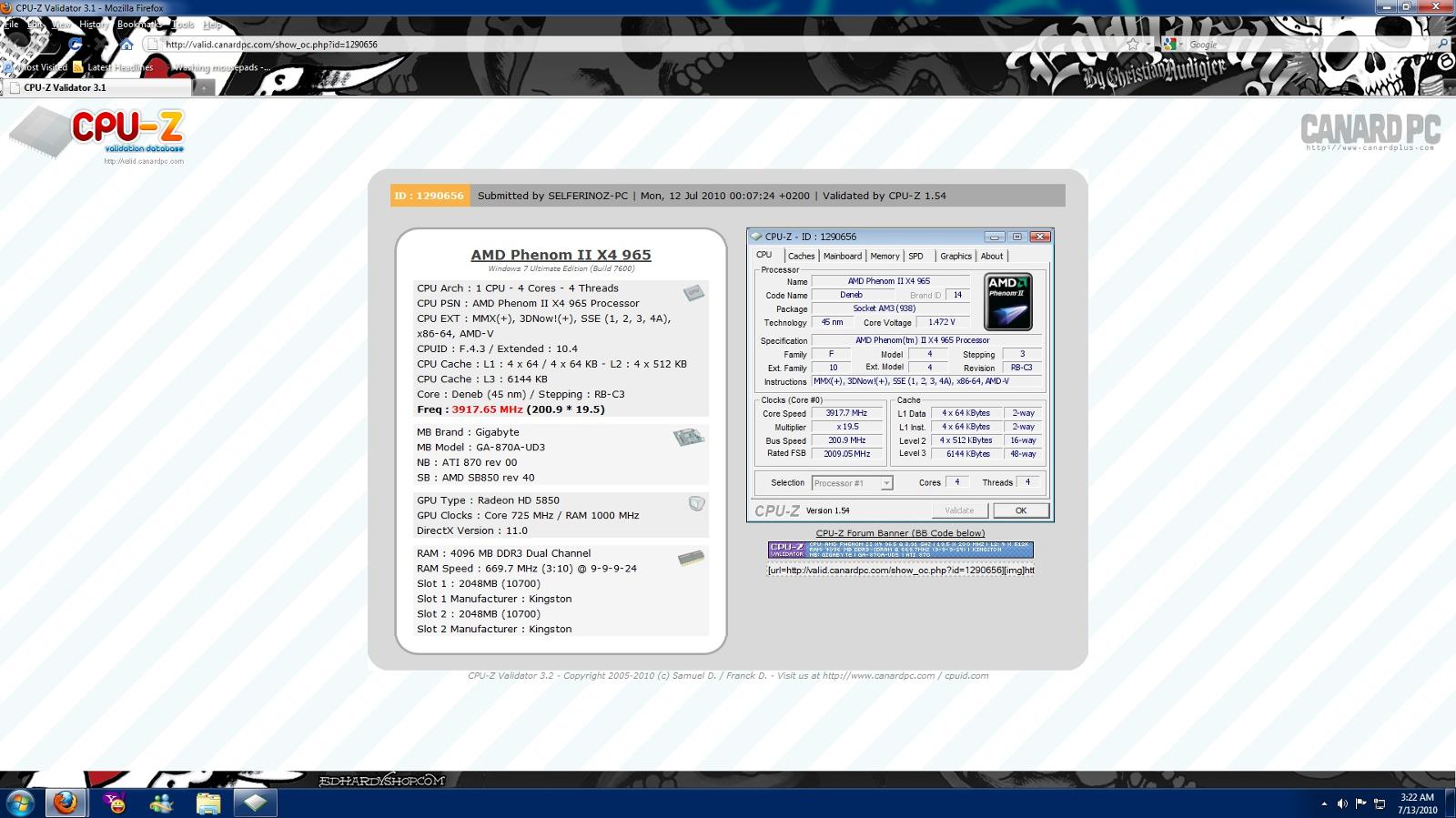Click the search magnifier icon in Firefox
The image size is (1456, 818).
(1442, 44)
